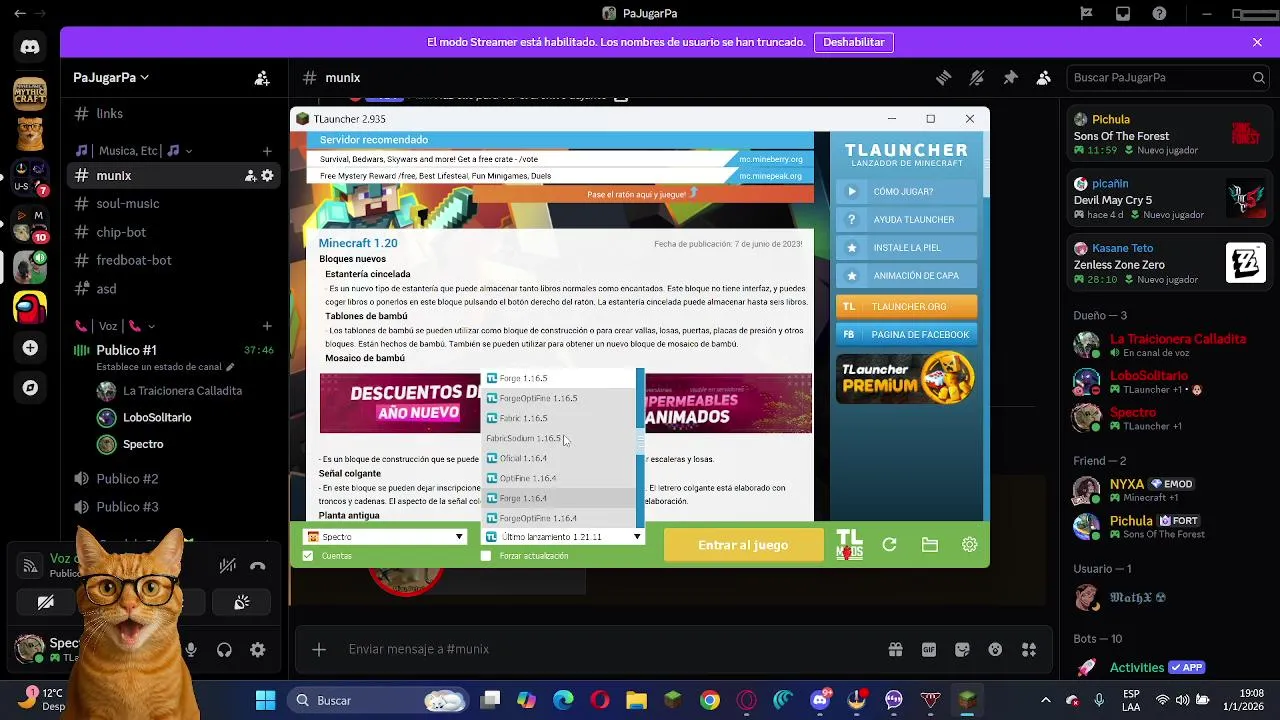This screenshot has width=1280, height=720.
Task: Open TLauncher settings gear icon
Action: tap(969, 545)
